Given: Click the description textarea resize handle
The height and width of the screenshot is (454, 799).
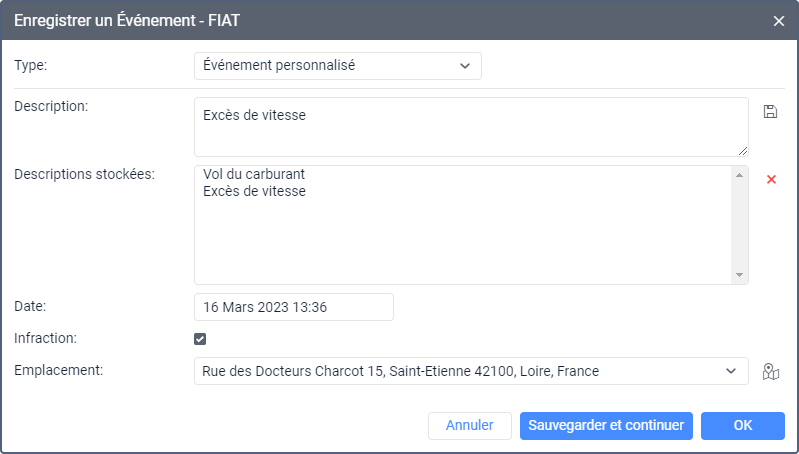Looking at the screenshot, I should tap(742, 150).
